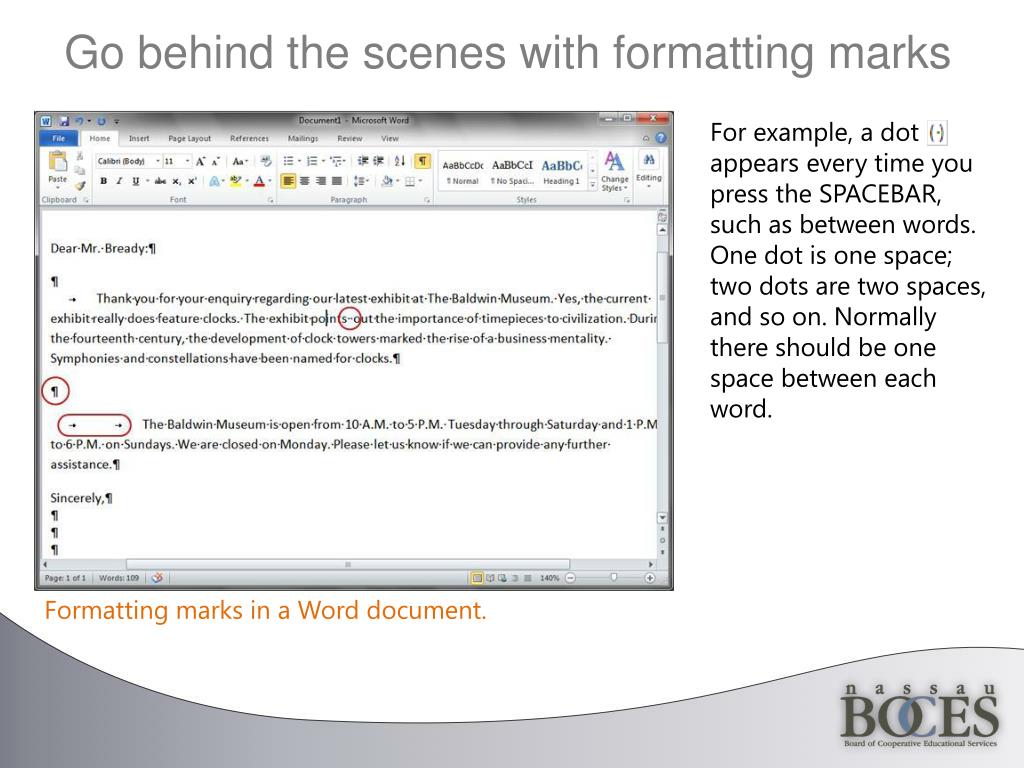Toggle Print Layout view in the status bar
The image size is (1024, 768).
click(477, 578)
